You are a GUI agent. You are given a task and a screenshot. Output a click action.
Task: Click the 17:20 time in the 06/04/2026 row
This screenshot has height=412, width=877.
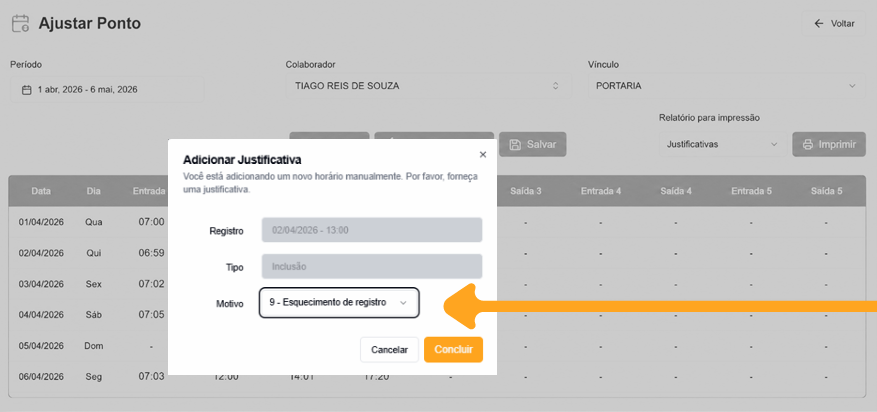tap(376, 377)
